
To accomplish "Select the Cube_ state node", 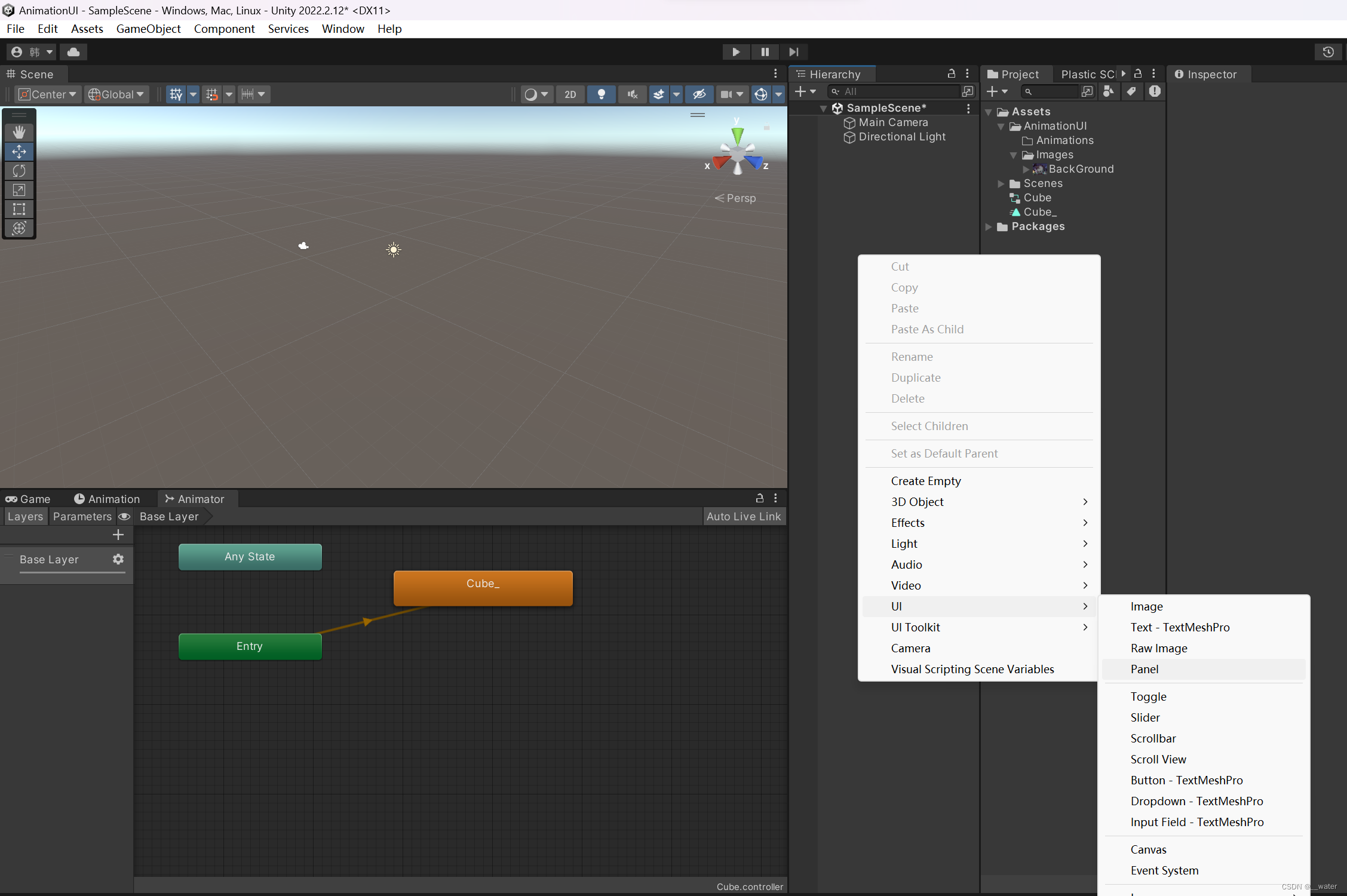I will 483,588.
